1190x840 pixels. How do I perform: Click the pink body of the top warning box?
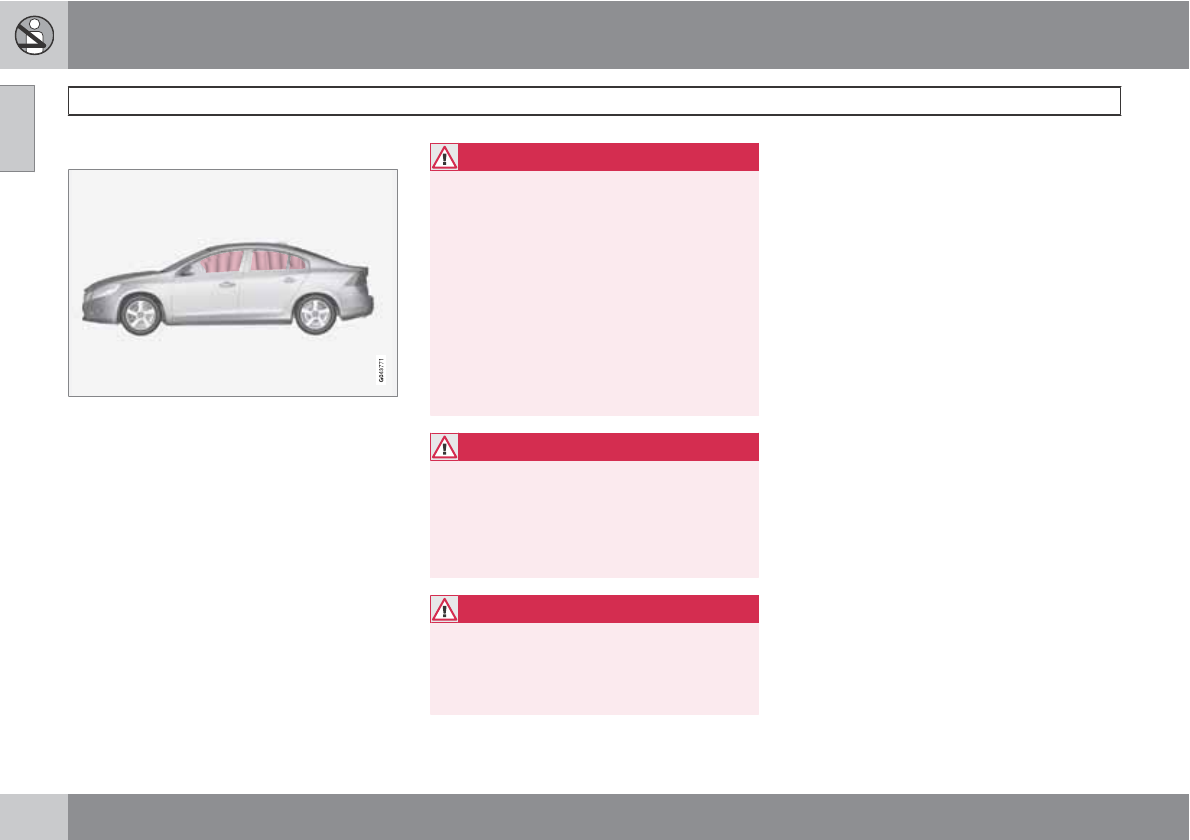pos(594,293)
